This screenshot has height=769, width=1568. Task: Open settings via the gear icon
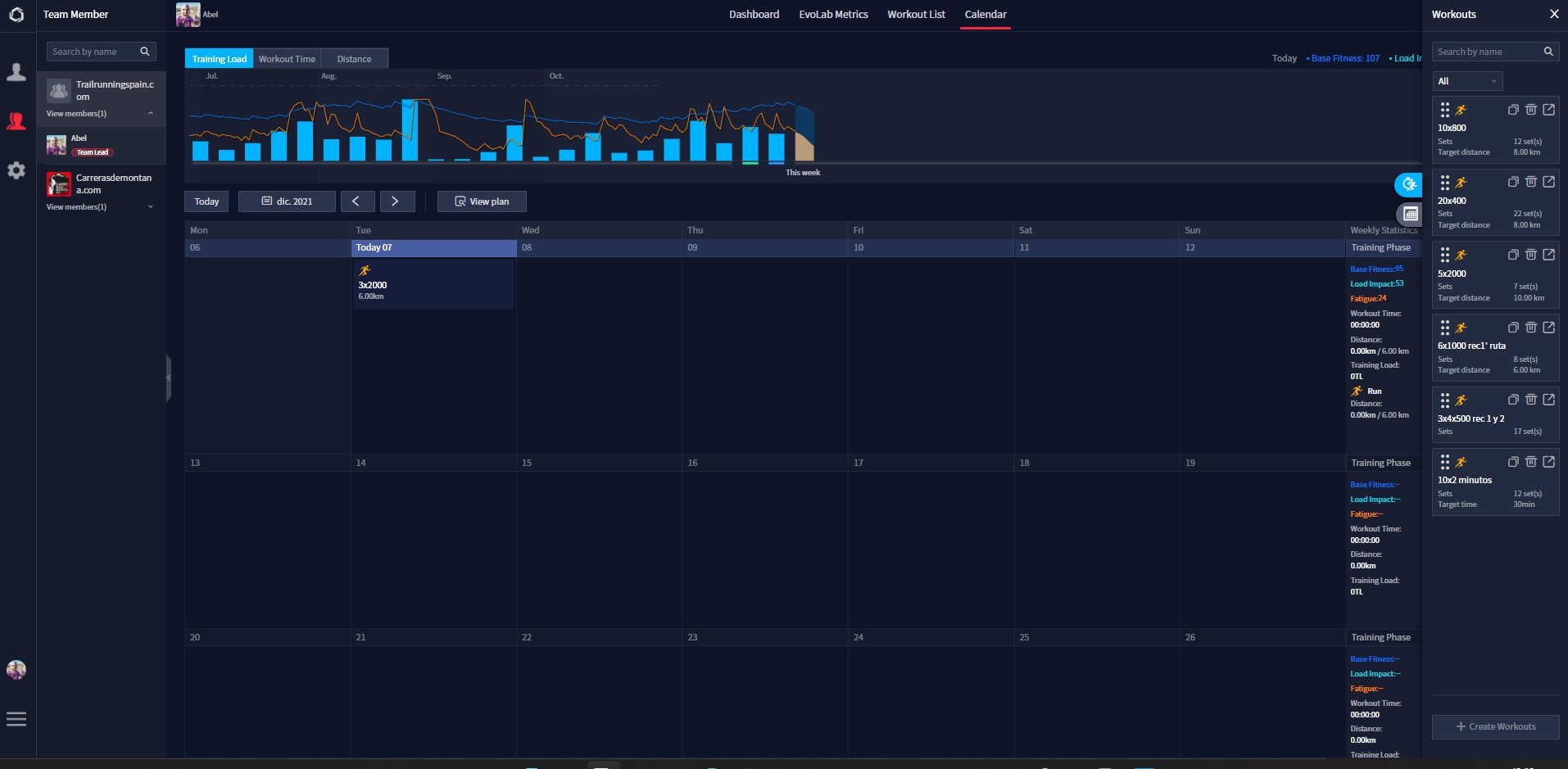16,170
